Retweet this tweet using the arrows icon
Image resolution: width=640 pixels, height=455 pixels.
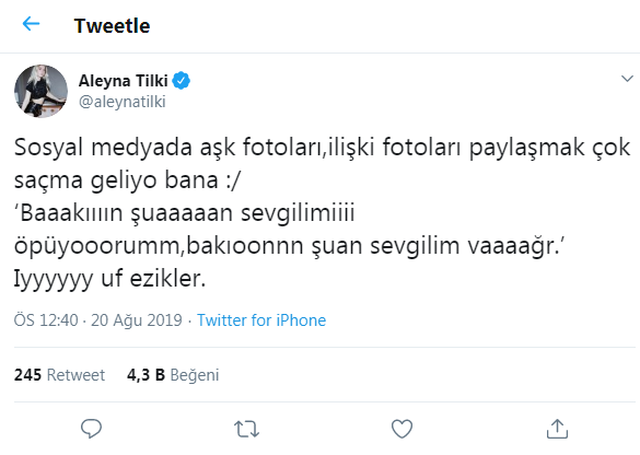(245, 428)
